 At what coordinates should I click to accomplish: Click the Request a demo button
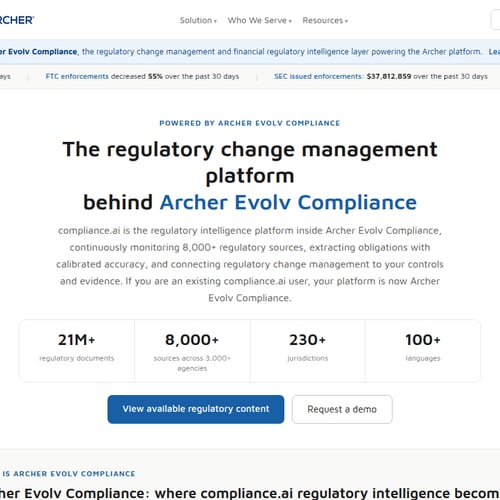tap(342, 409)
